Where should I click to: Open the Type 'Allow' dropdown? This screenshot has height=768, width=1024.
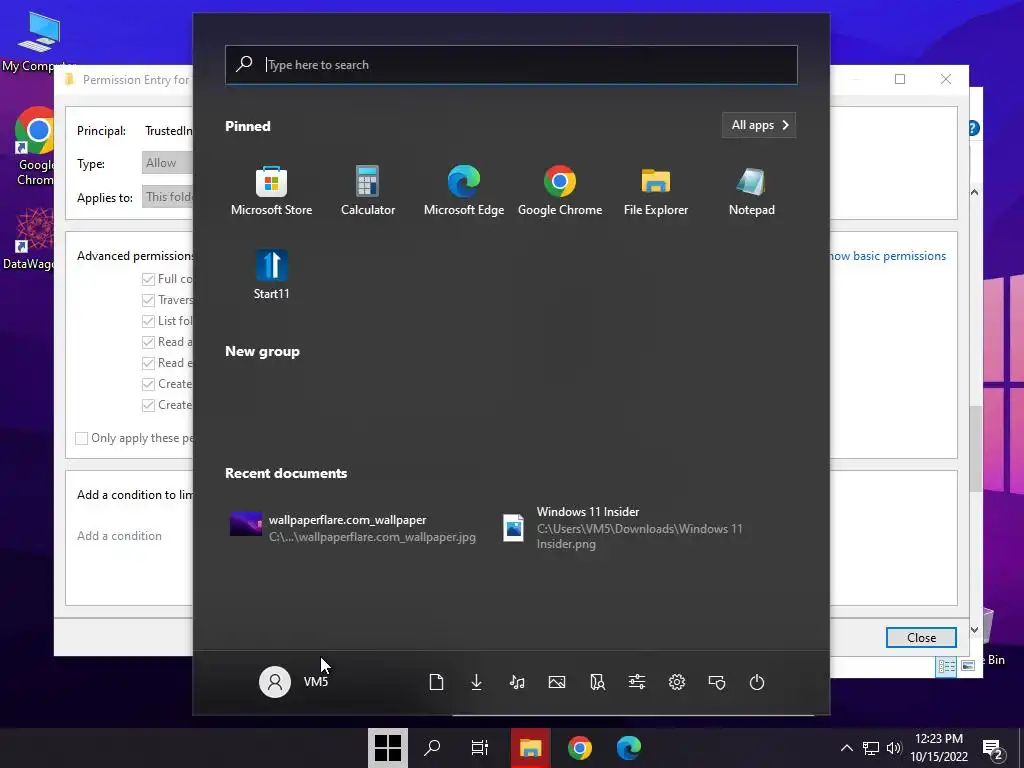pyautogui.click(x=167, y=163)
